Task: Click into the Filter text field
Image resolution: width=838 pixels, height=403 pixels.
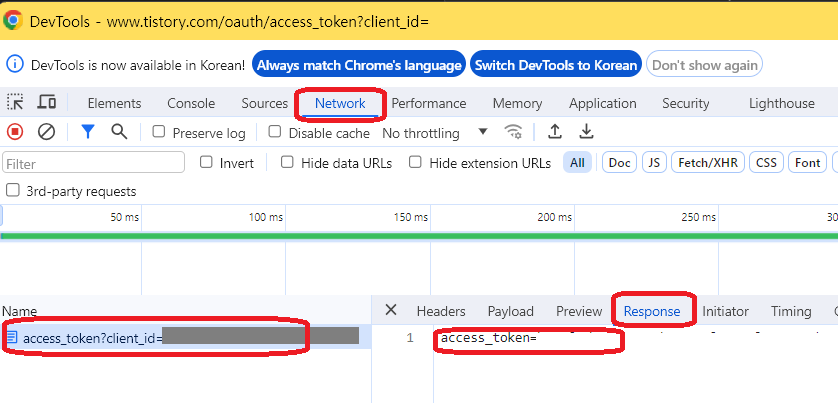Action: tap(94, 162)
